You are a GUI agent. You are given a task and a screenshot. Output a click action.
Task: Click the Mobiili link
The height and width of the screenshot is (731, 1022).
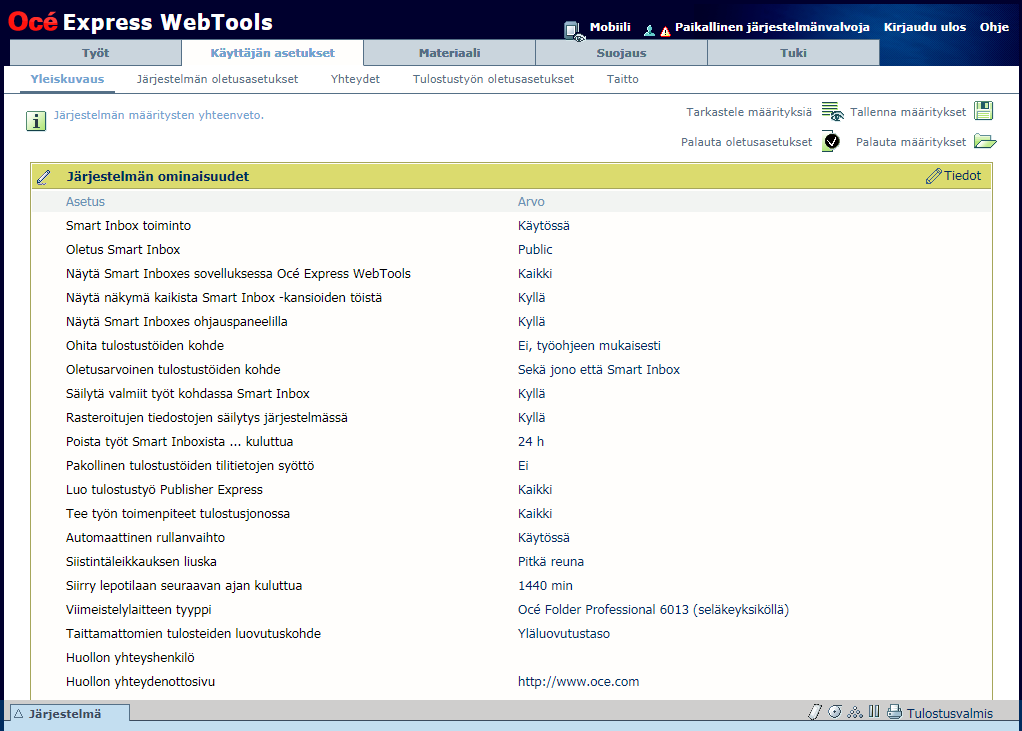(610, 27)
